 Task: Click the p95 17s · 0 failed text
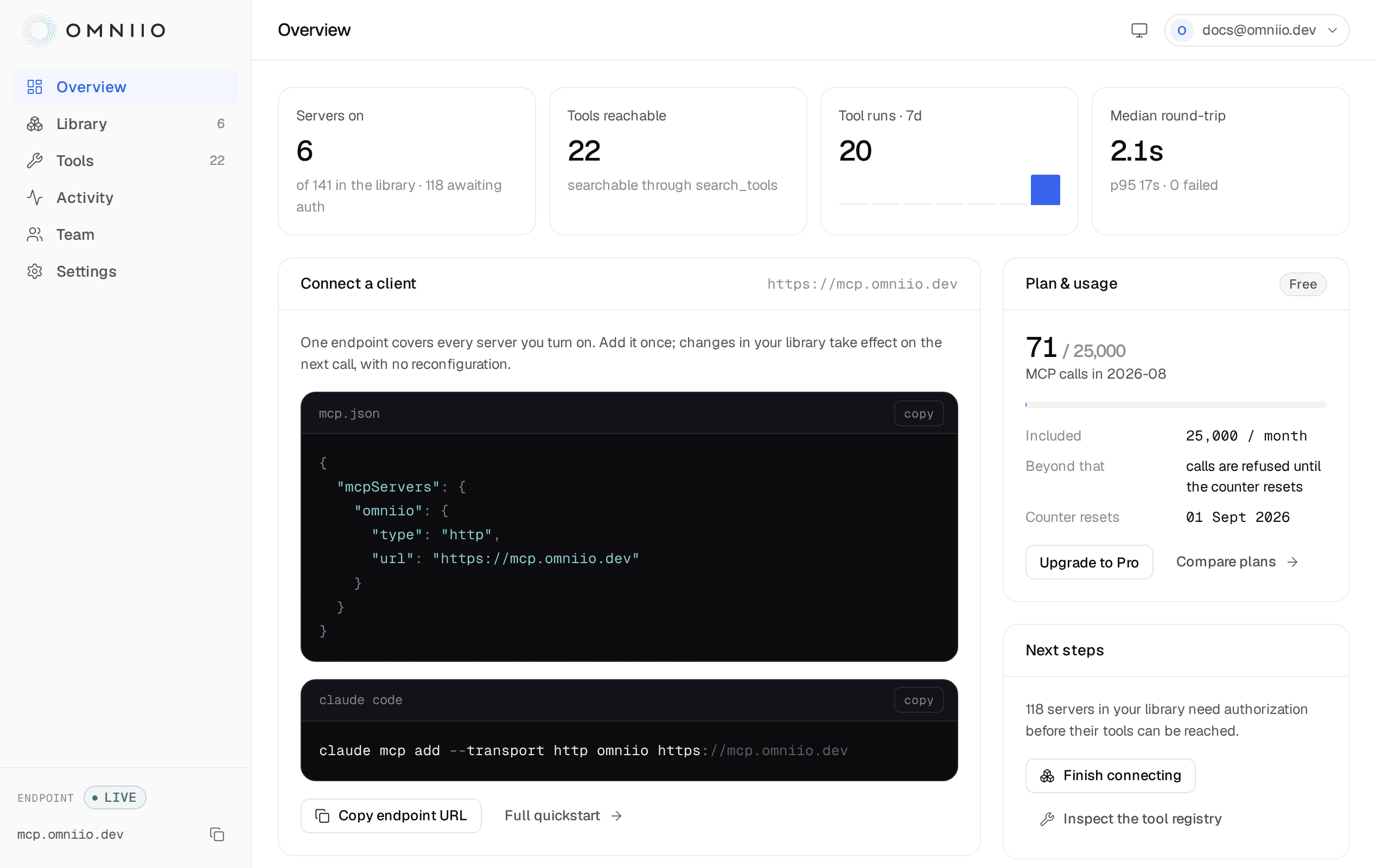pos(1163,185)
